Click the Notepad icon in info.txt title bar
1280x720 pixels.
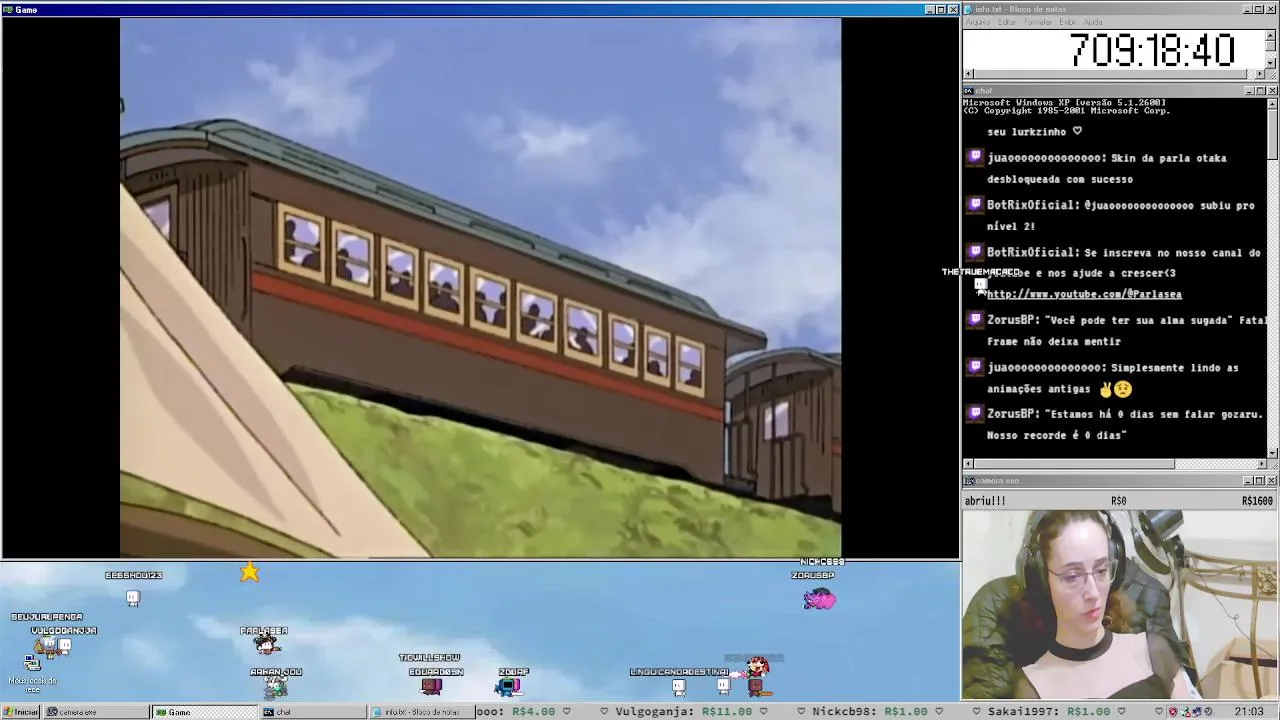point(968,9)
